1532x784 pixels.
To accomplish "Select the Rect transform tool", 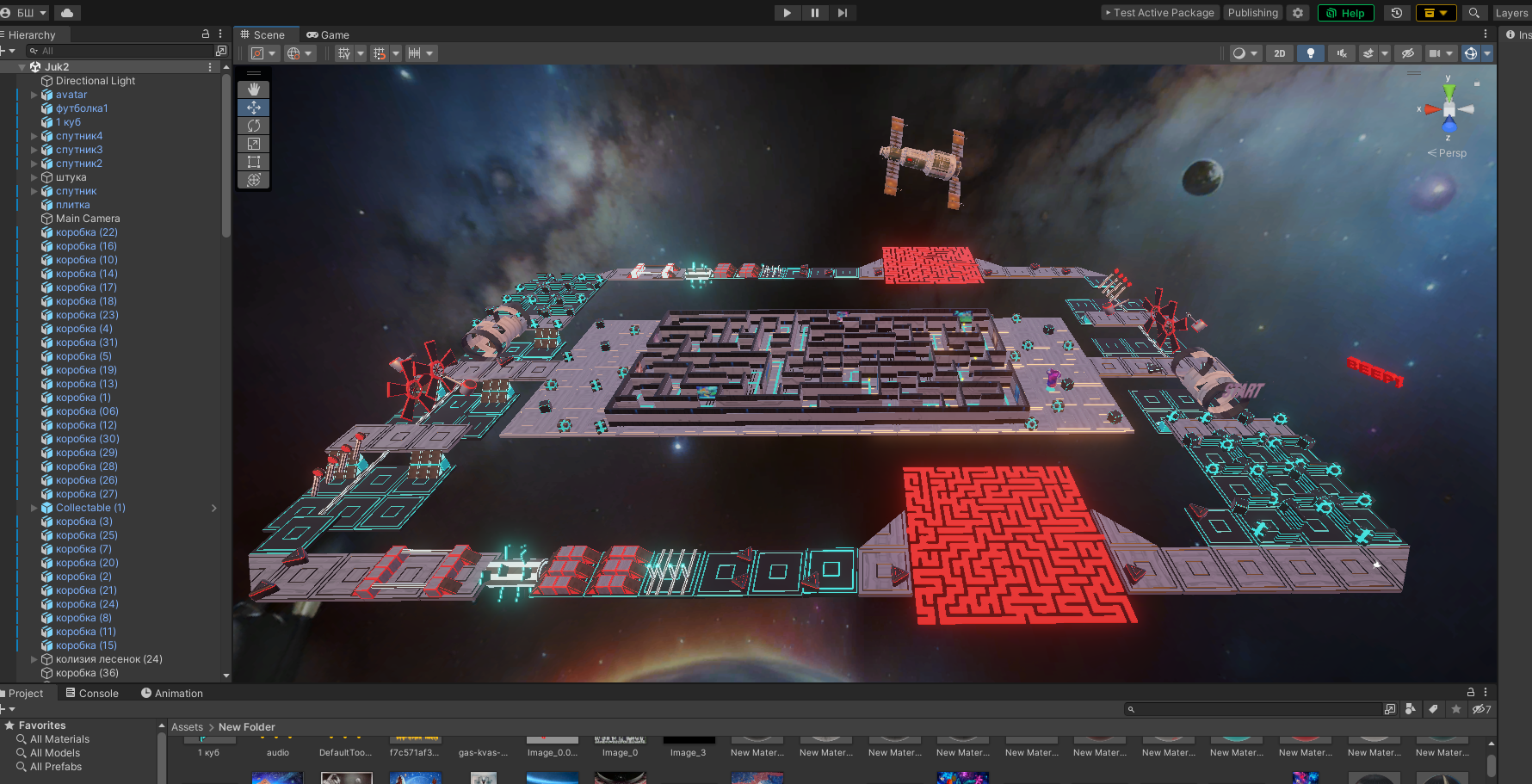I will tap(254, 162).
